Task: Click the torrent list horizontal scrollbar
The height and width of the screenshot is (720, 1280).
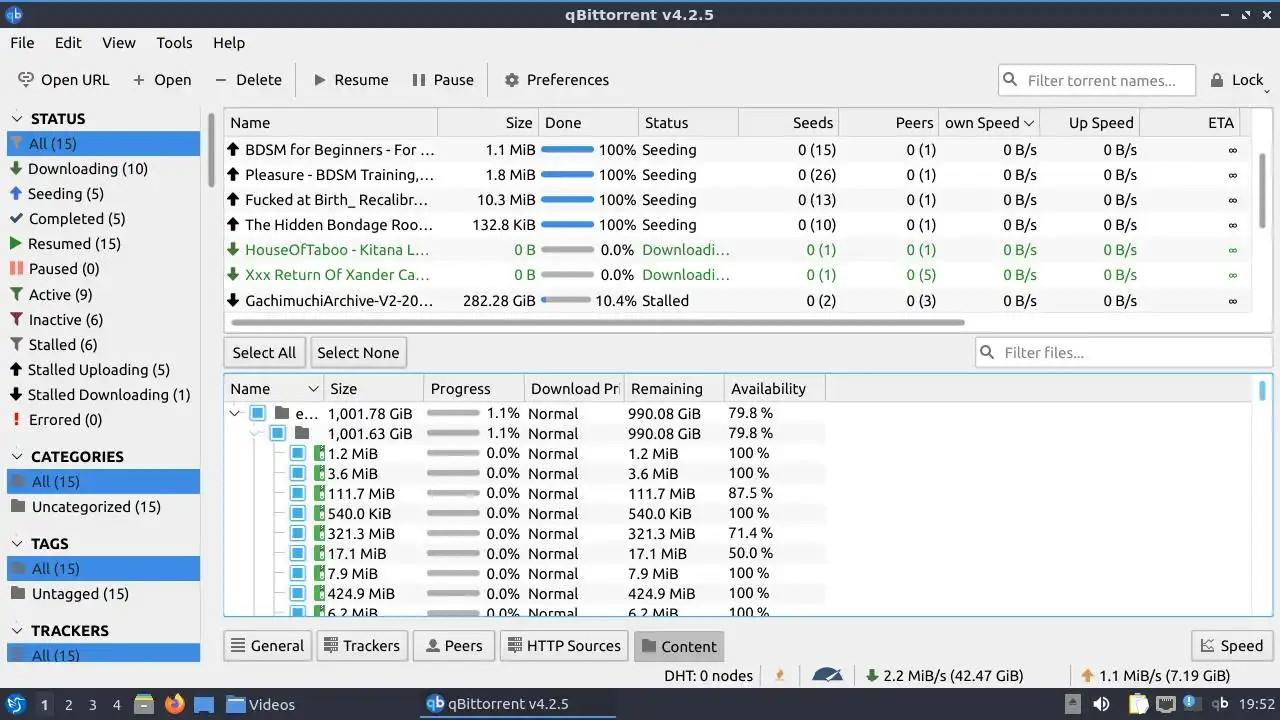Action: click(597, 323)
